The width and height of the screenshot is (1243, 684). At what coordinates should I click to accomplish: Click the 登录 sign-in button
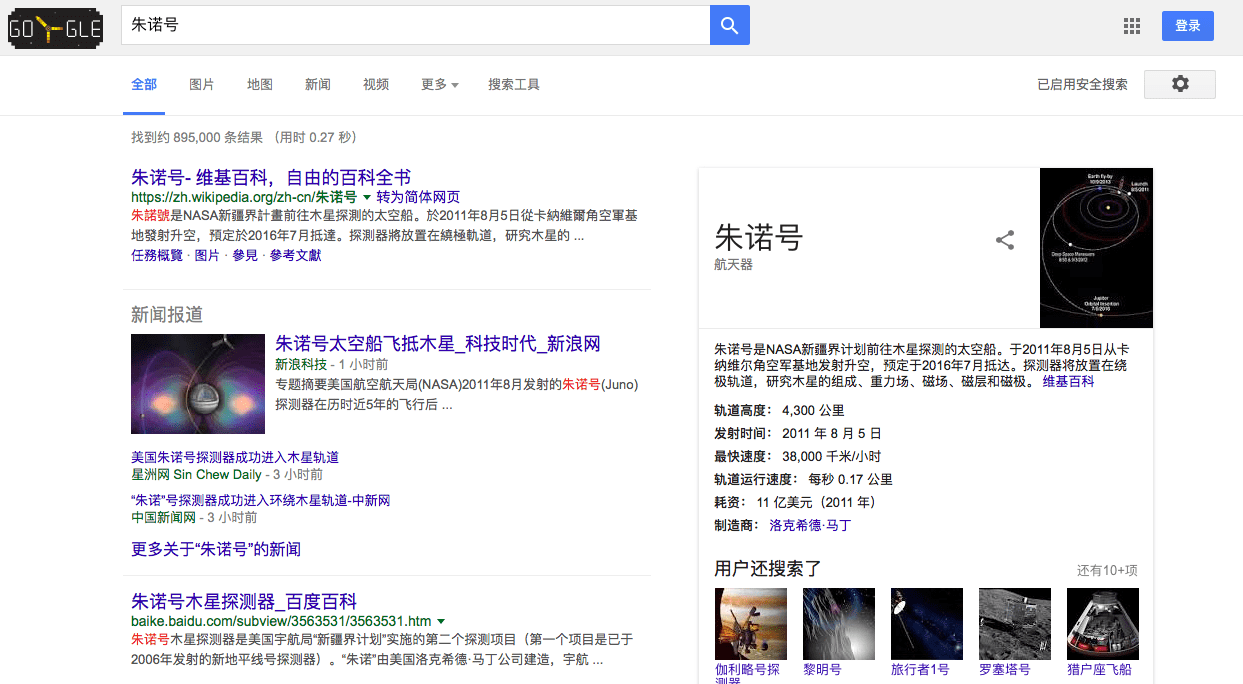point(1187,26)
